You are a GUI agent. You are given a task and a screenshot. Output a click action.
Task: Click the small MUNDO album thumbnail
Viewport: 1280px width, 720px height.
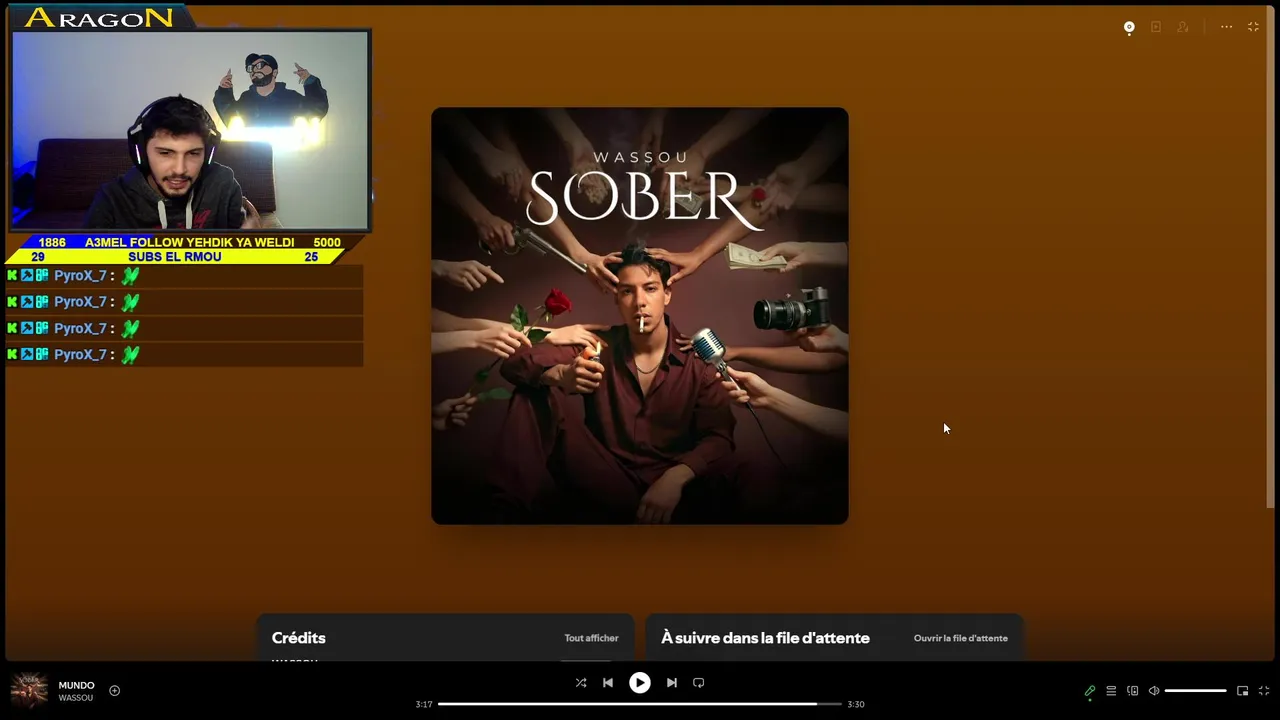pyautogui.click(x=29, y=691)
